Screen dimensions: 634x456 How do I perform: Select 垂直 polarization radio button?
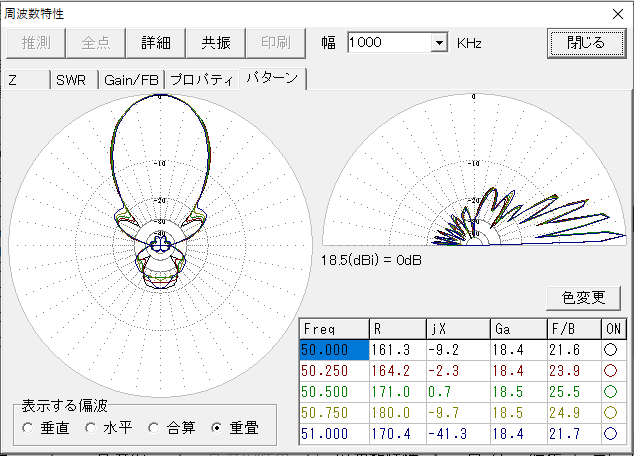tap(27, 428)
